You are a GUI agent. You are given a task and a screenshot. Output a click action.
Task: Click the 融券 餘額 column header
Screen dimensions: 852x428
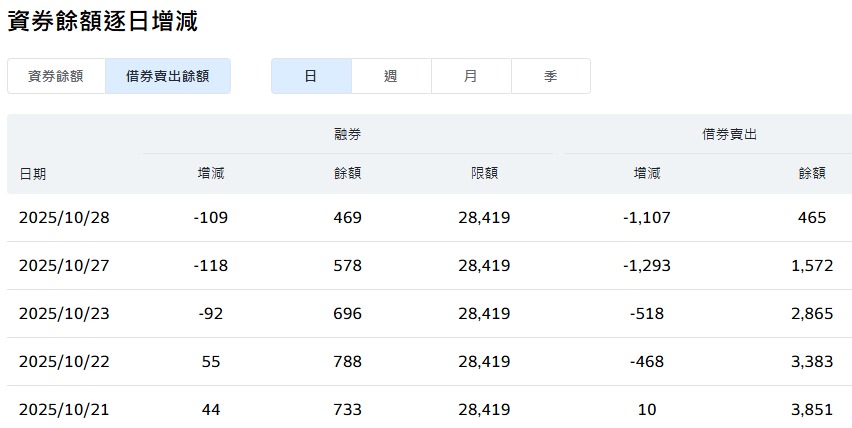coord(348,173)
